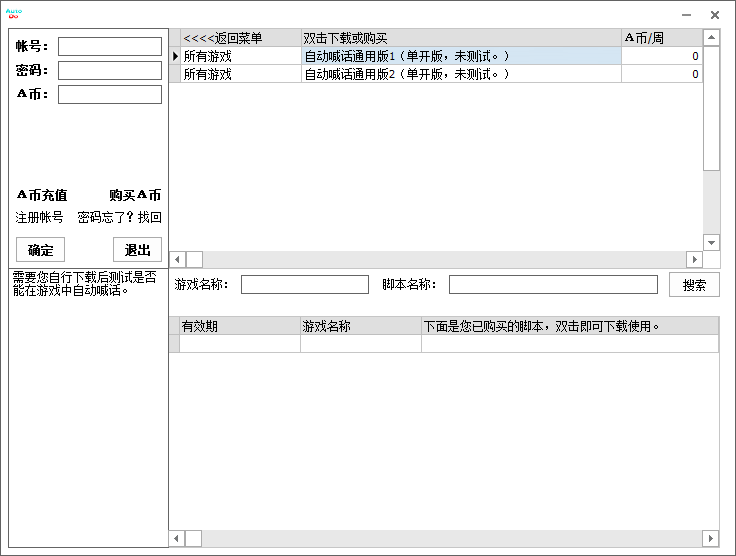Viewport: 736px width, 556px height.
Task: Close the window
Action: 715,15
